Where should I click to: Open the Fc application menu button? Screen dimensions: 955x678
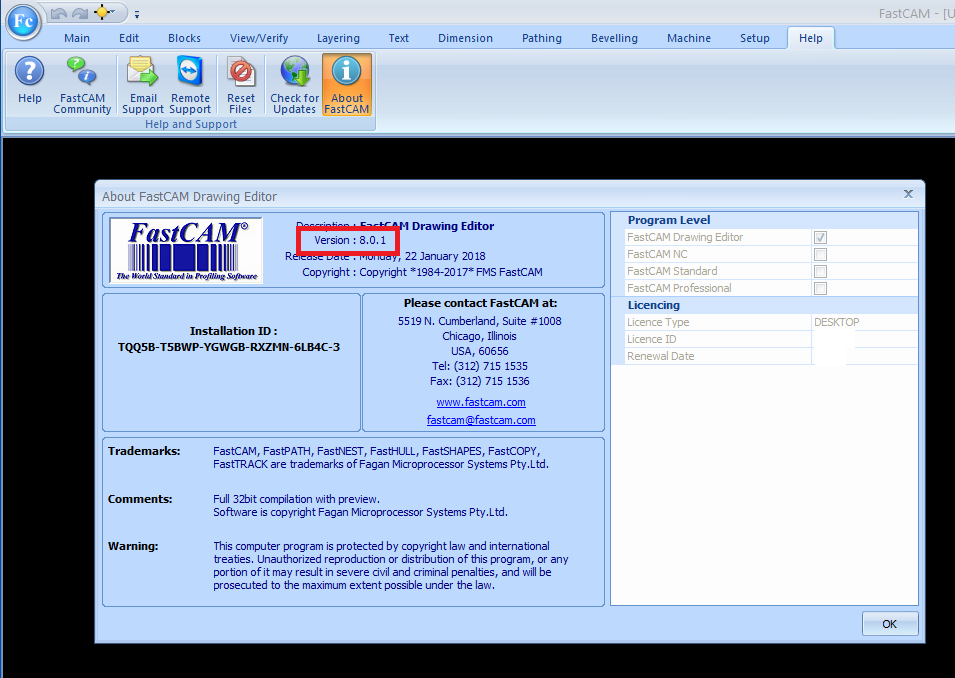pos(23,22)
